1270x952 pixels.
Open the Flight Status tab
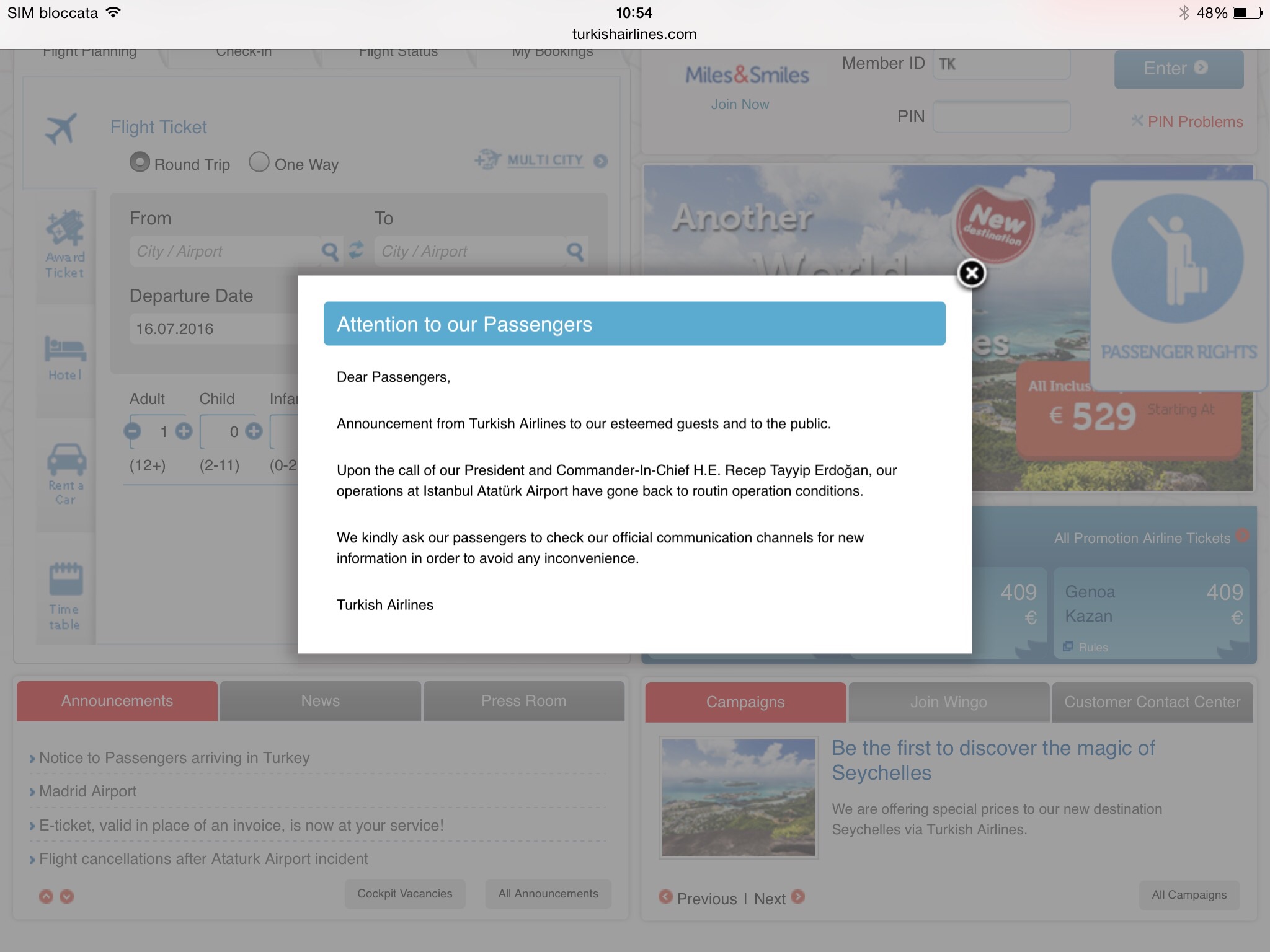398,53
